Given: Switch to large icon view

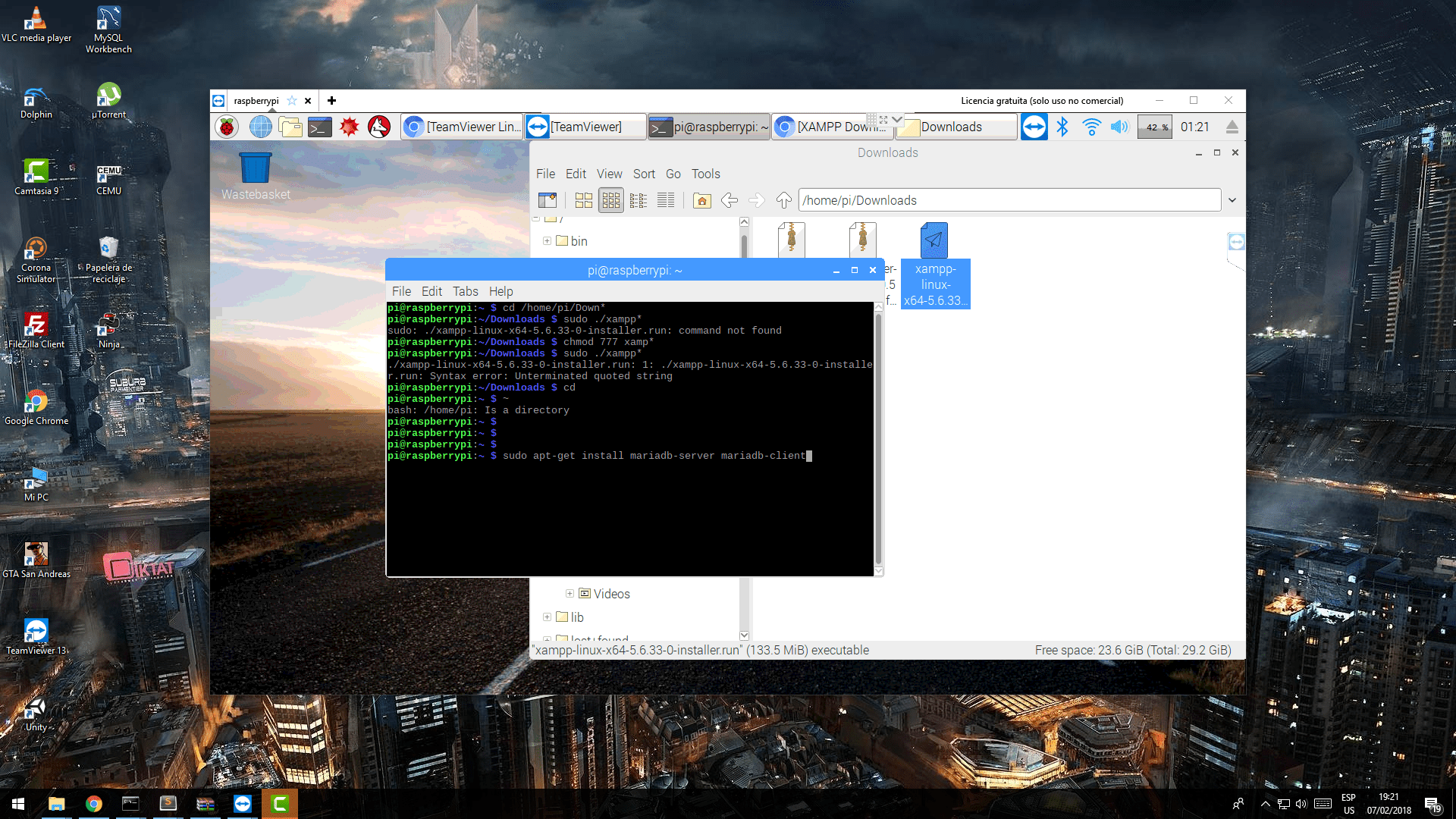Looking at the screenshot, I should pos(583,200).
